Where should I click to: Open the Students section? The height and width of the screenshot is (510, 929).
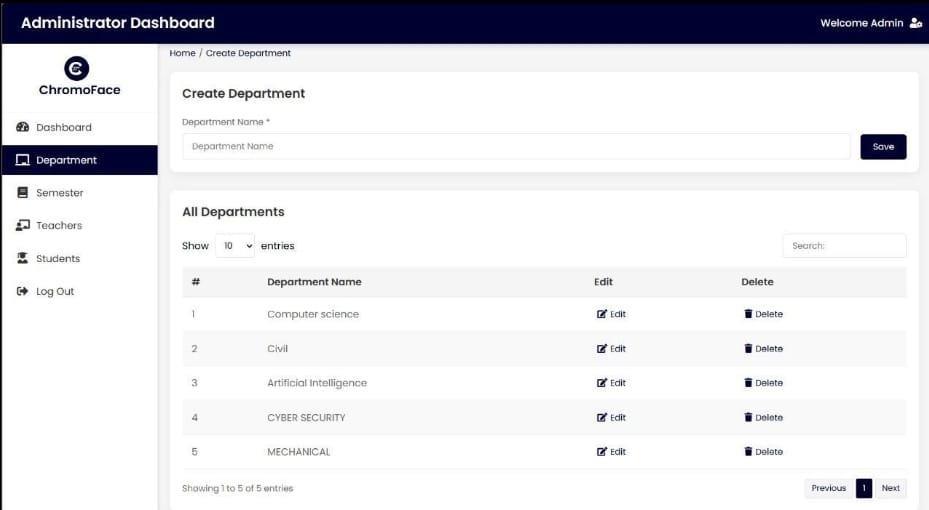(80, 258)
